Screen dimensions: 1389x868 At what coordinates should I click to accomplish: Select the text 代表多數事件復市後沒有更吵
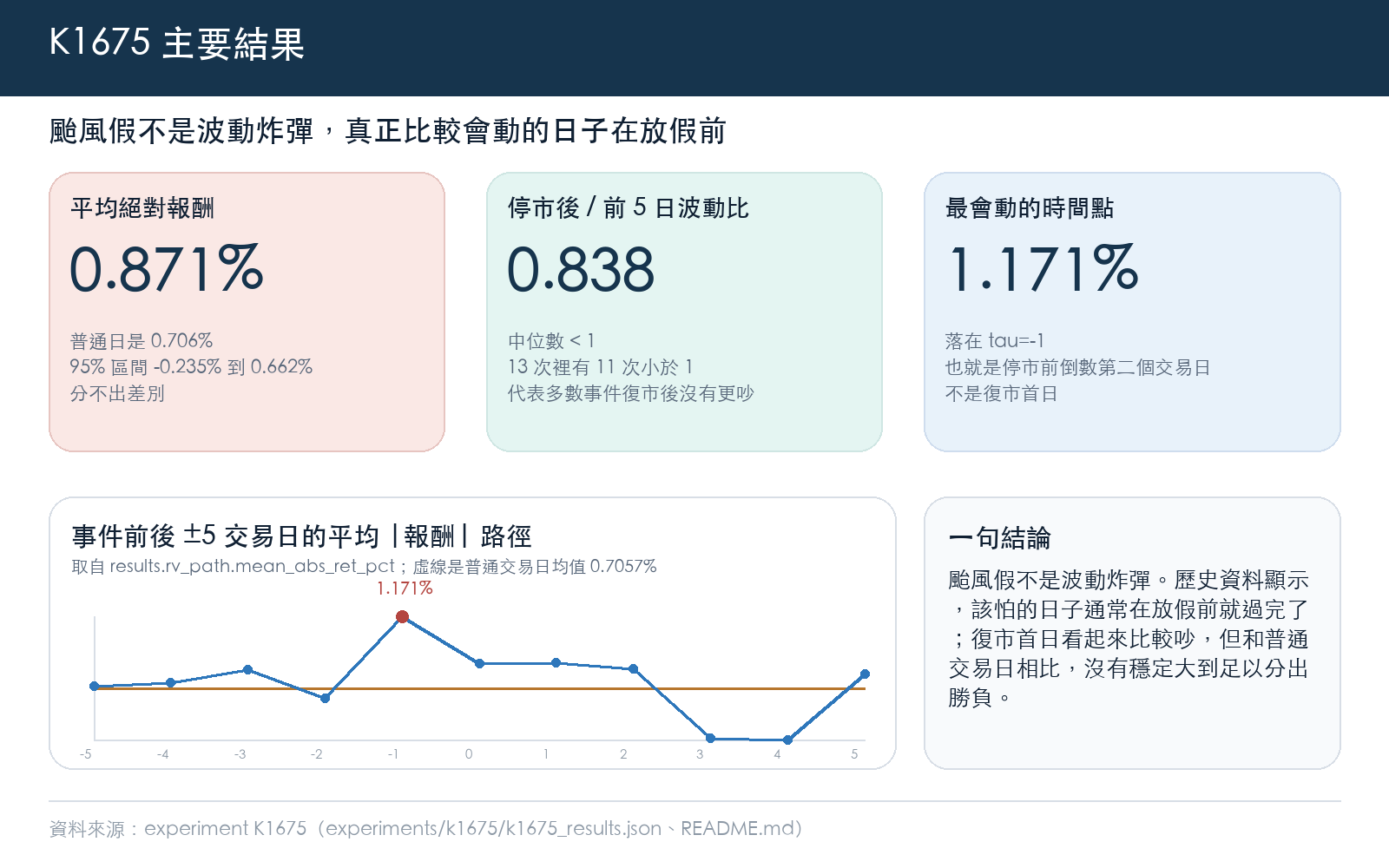631,394
